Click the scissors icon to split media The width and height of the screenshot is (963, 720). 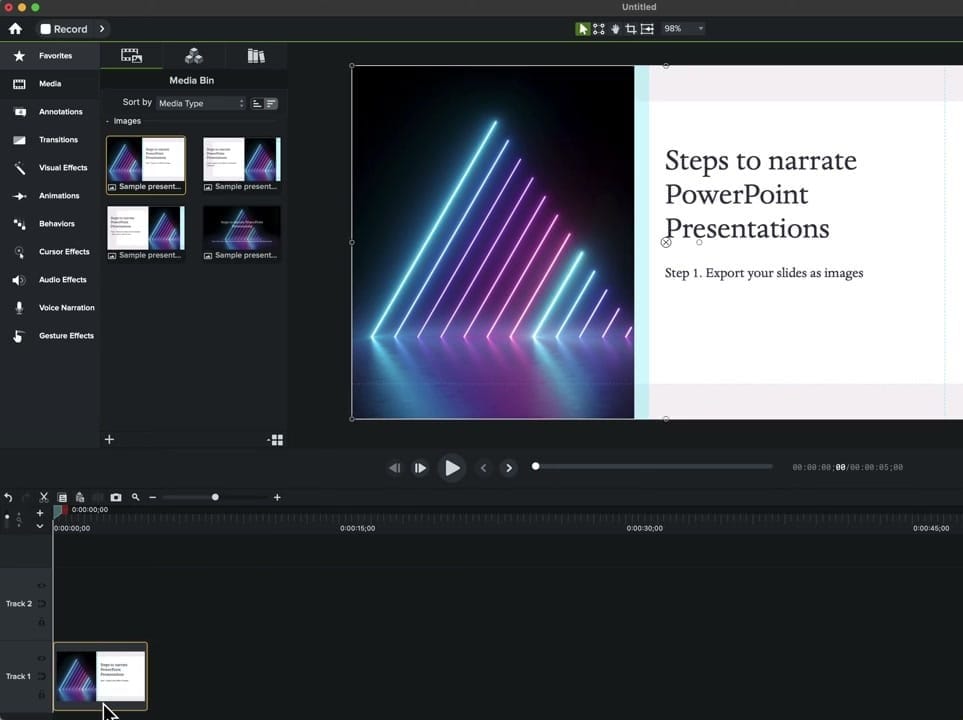tap(44, 497)
